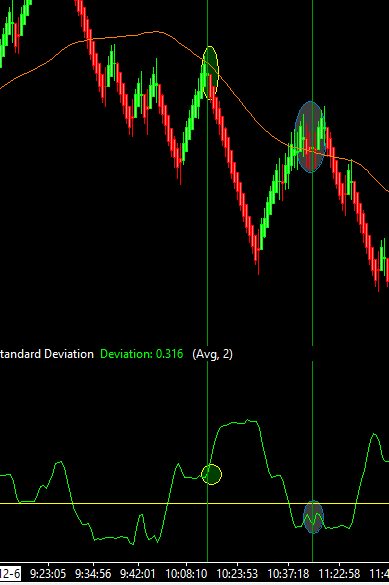
Task: Click the 9:42:01 time axis label
Action: pyautogui.click(x=138, y=573)
